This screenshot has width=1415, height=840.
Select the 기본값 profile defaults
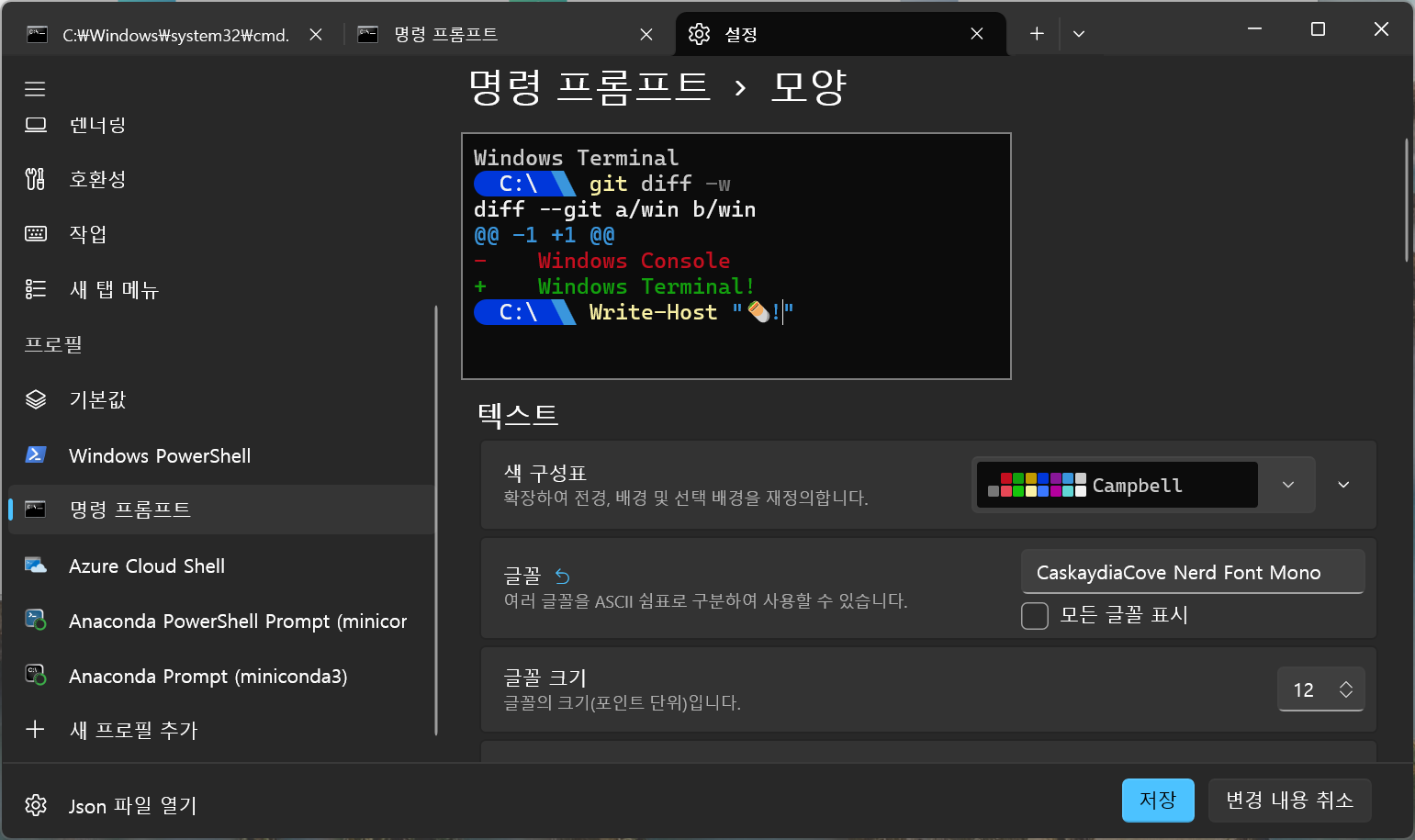220,399
